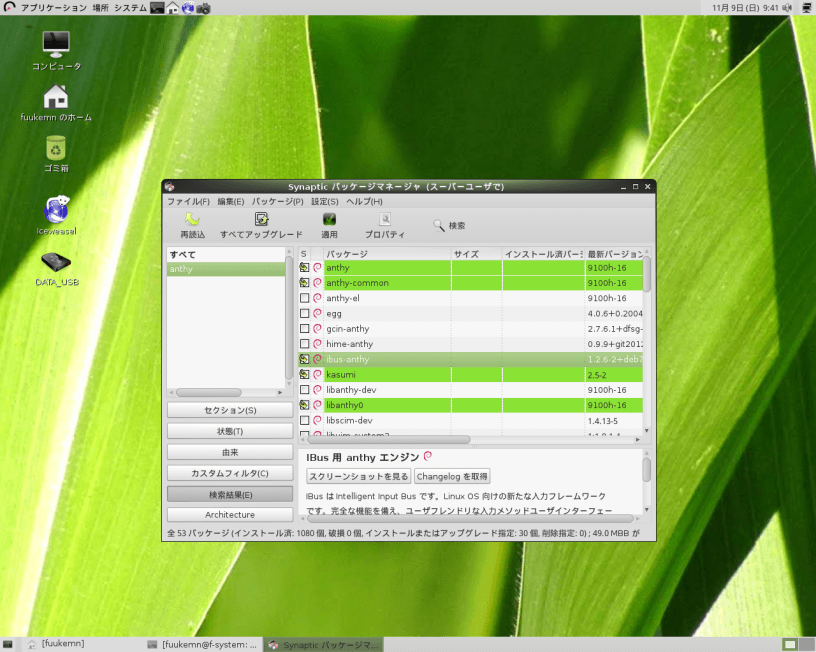Click the Debian swirl icon beside anthy-el
The image size is (816, 652).
317,298
